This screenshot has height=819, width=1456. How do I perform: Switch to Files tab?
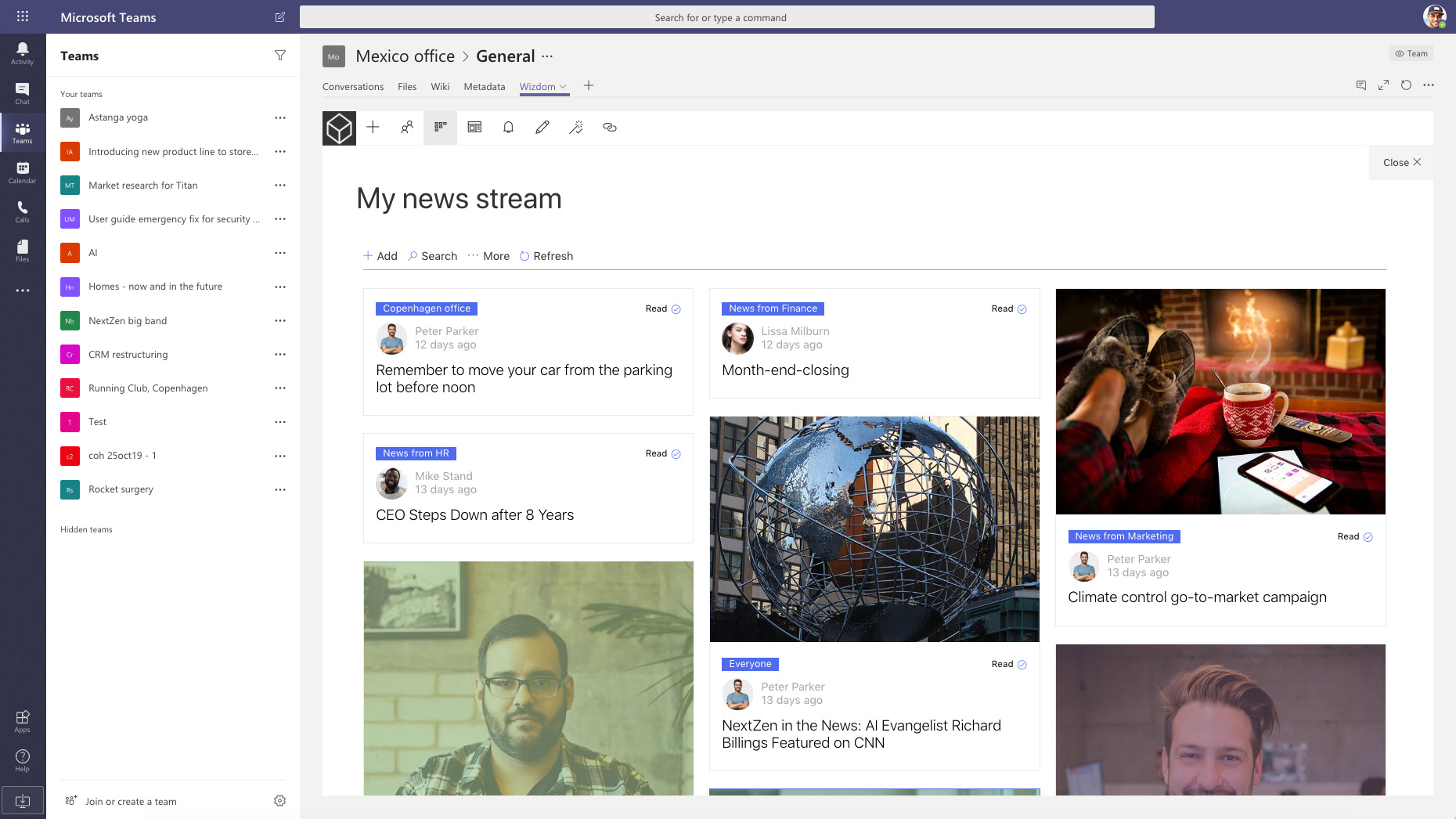(x=407, y=87)
